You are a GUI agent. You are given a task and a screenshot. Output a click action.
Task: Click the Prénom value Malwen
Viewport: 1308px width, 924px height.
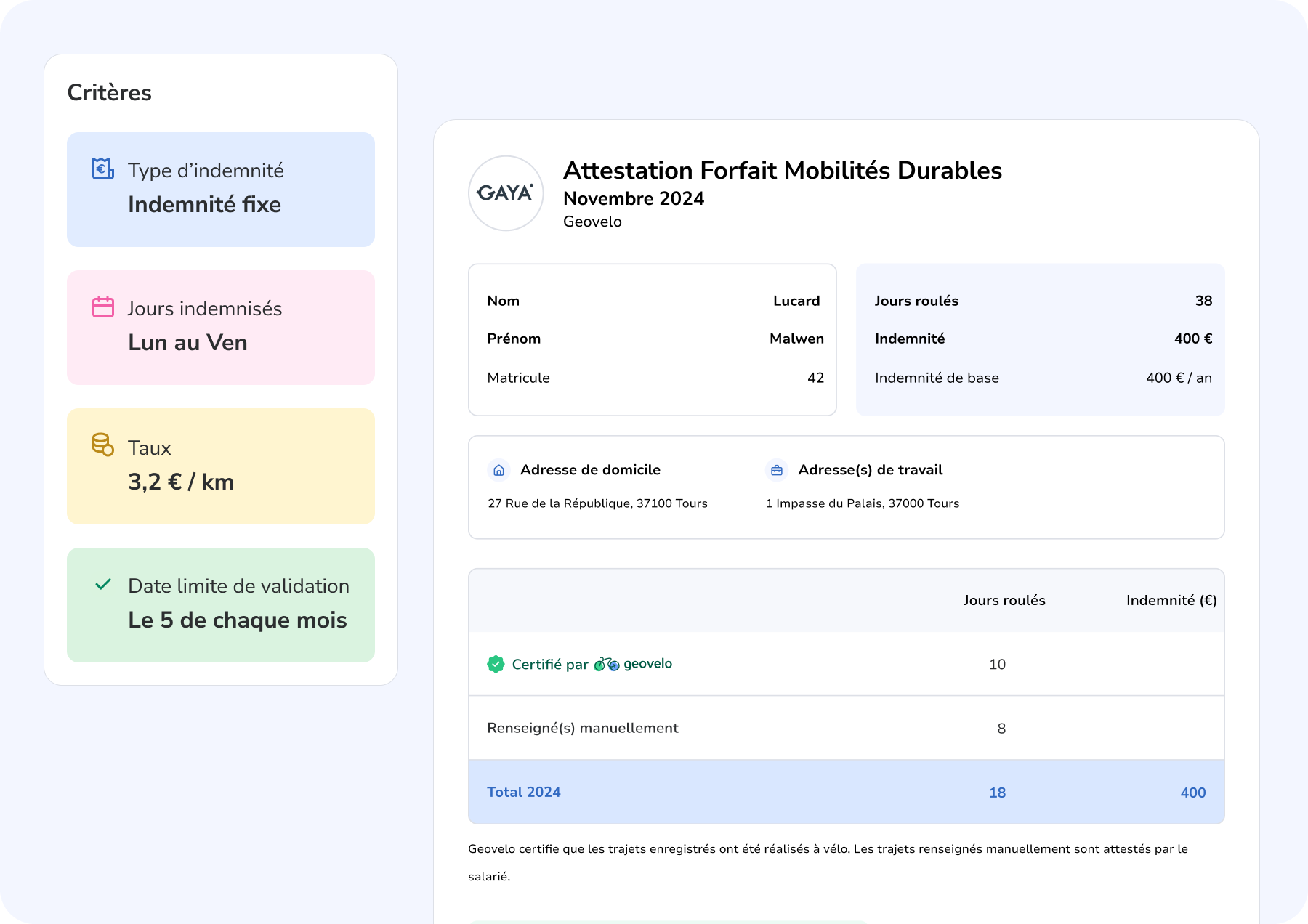[x=796, y=339]
